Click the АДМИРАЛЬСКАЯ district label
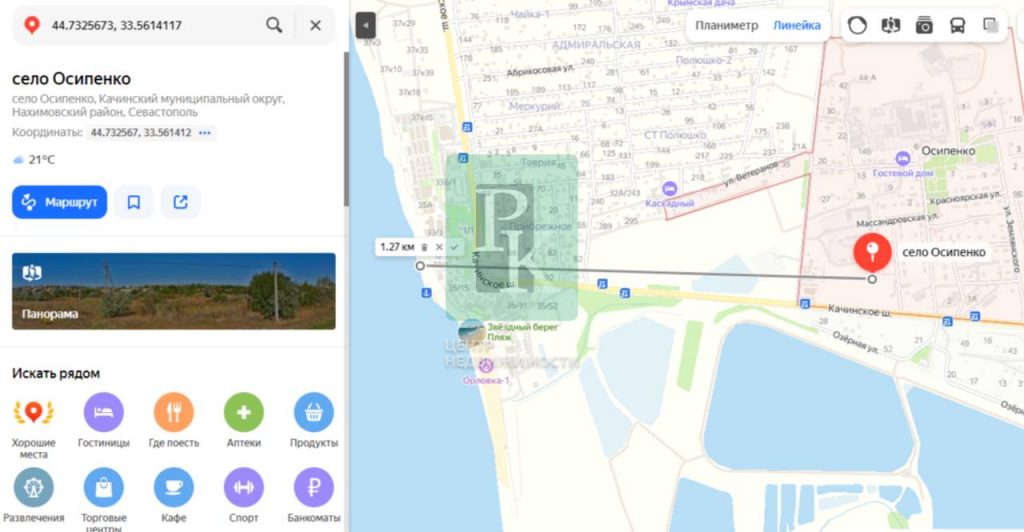This screenshot has height=532, width=1024. point(596,45)
